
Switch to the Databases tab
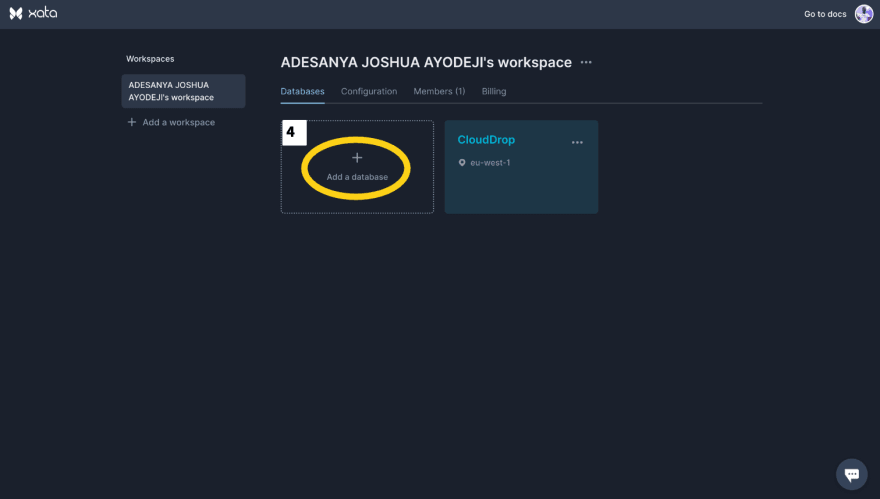[302, 91]
